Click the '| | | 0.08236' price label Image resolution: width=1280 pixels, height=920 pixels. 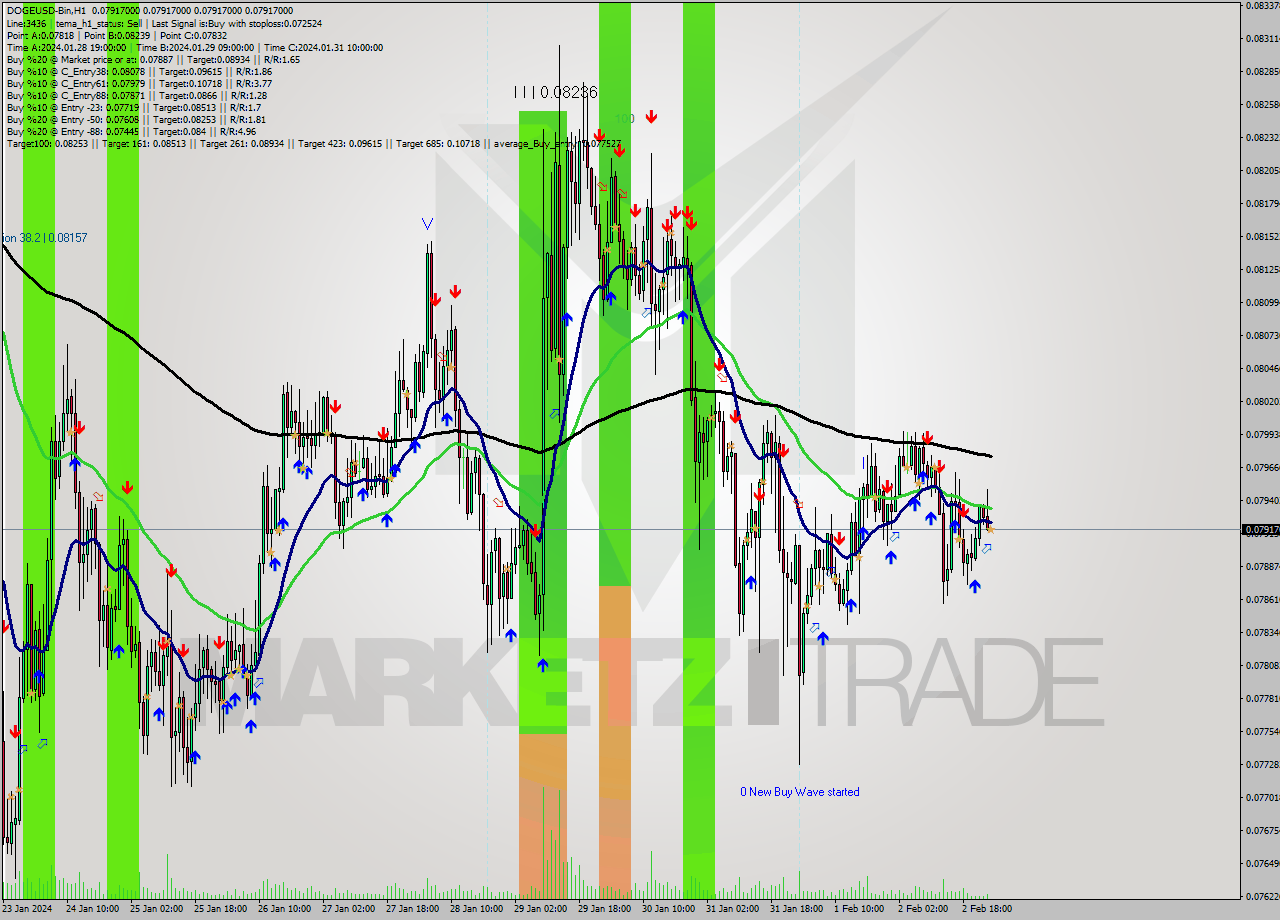coord(555,92)
